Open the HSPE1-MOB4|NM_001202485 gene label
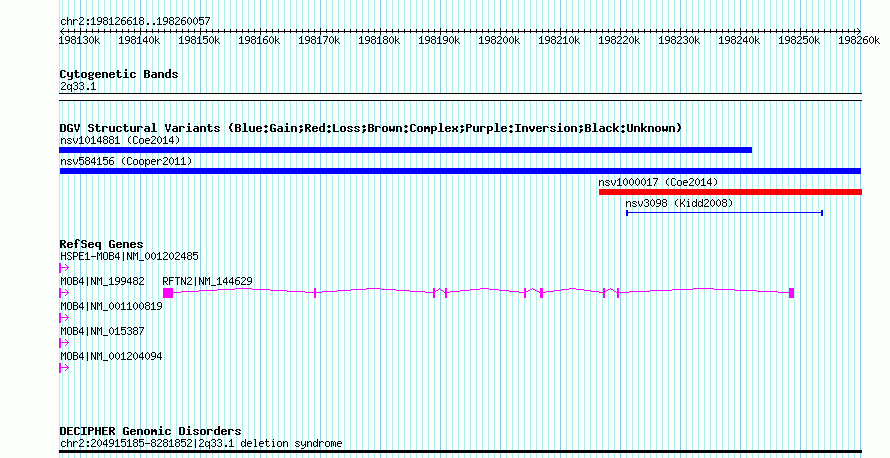 tap(129, 256)
